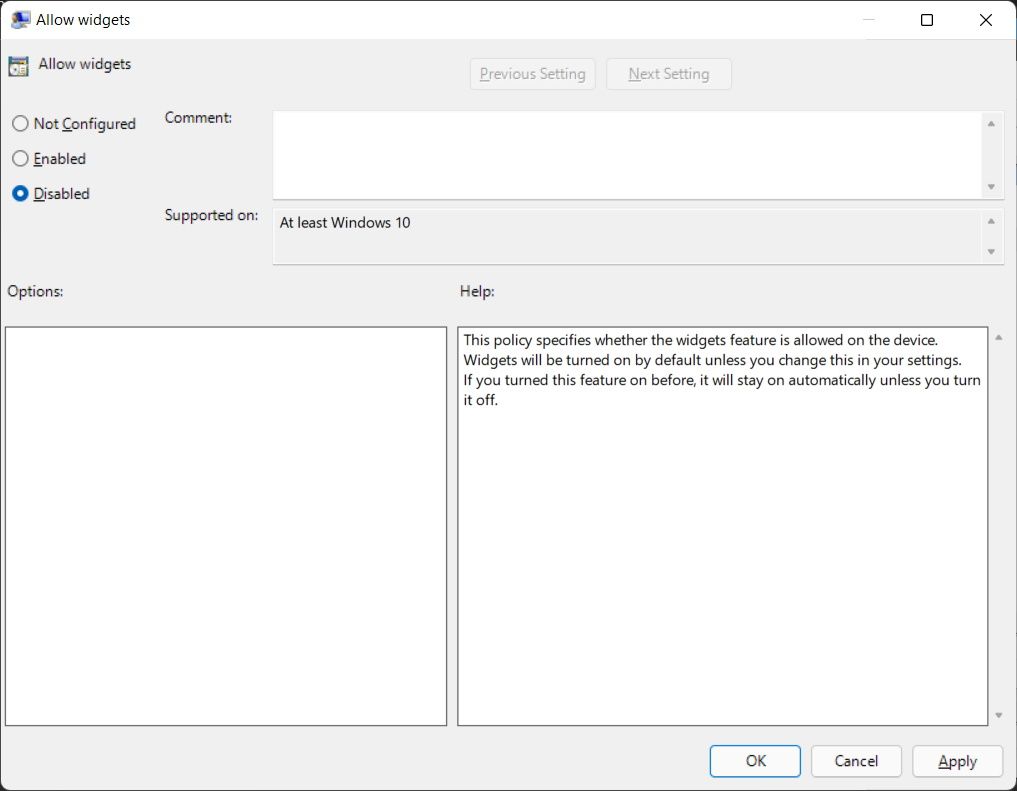Click the Supported on scroll up arrow
Viewport: 1017px width, 791px height.
point(991,221)
